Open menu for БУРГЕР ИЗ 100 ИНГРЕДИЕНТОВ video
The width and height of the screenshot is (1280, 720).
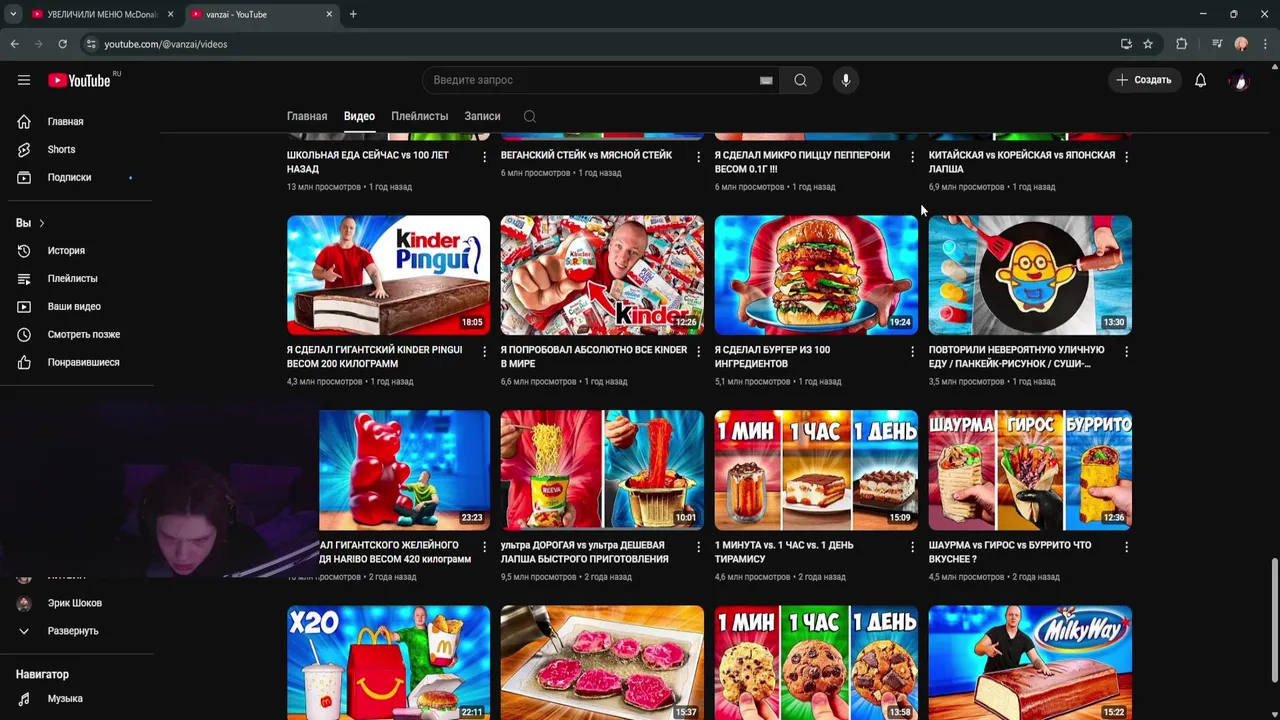[912, 352]
